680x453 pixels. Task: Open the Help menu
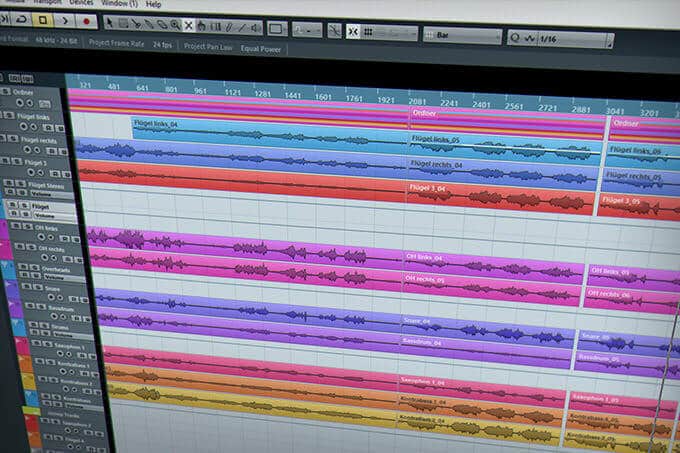point(153,4)
